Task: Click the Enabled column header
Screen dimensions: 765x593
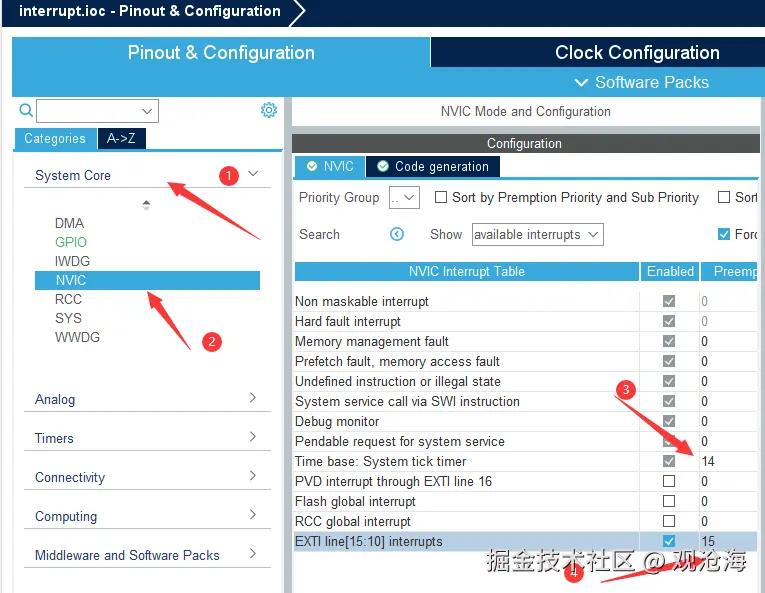Action: 670,271
